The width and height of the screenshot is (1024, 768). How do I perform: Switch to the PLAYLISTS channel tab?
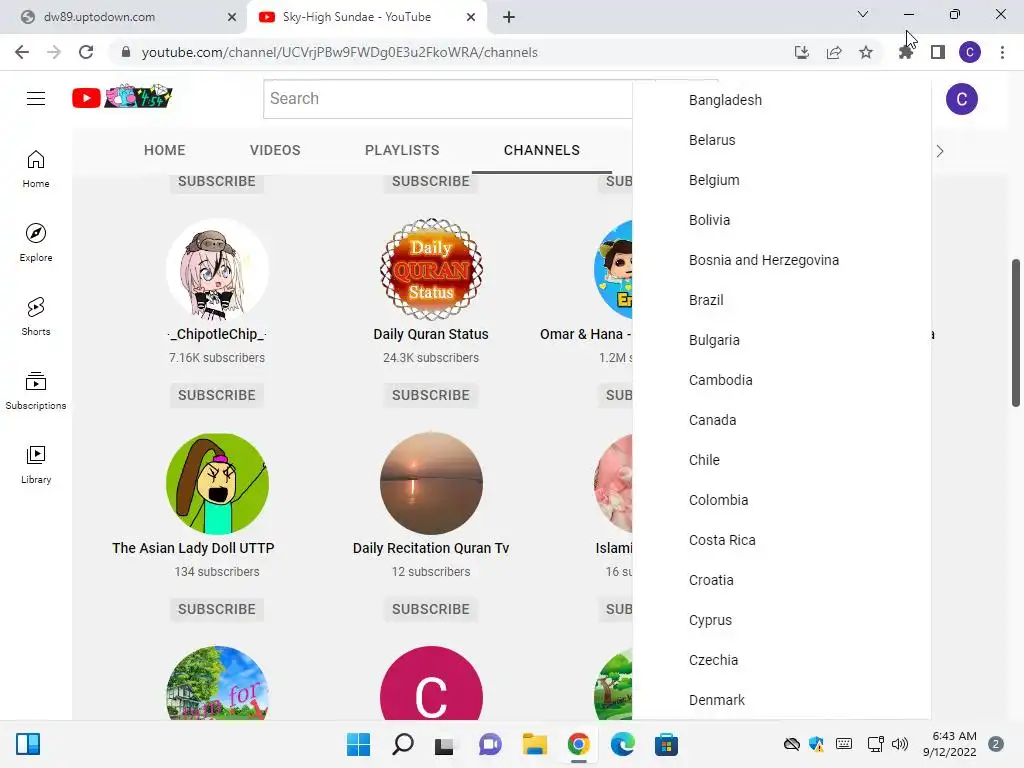[402, 150]
